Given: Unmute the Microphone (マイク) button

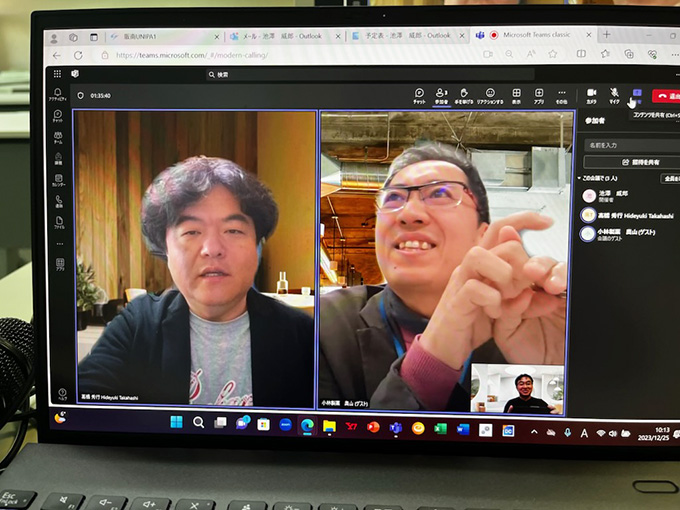Looking at the screenshot, I should pyautogui.click(x=614, y=96).
